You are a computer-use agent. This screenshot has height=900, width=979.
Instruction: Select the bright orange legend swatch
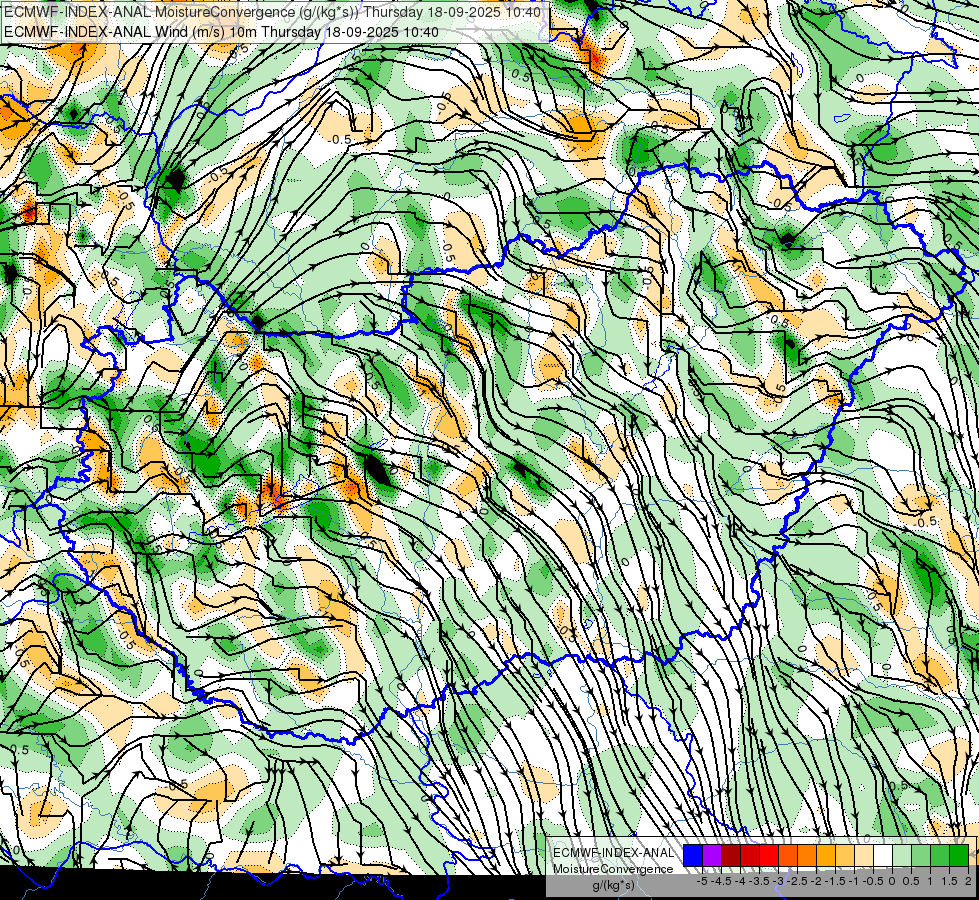click(x=807, y=856)
